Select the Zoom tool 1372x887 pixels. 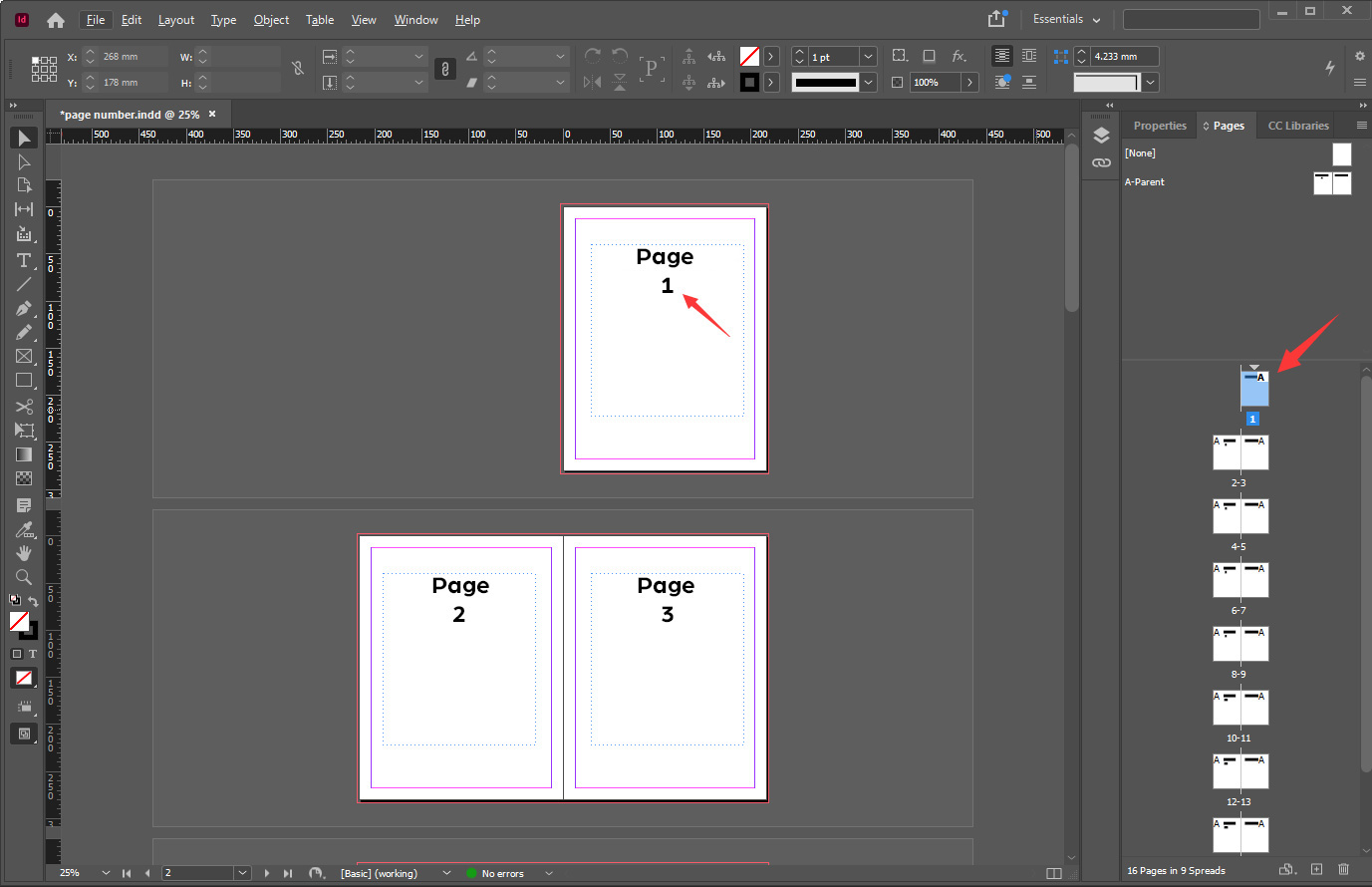point(24,577)
